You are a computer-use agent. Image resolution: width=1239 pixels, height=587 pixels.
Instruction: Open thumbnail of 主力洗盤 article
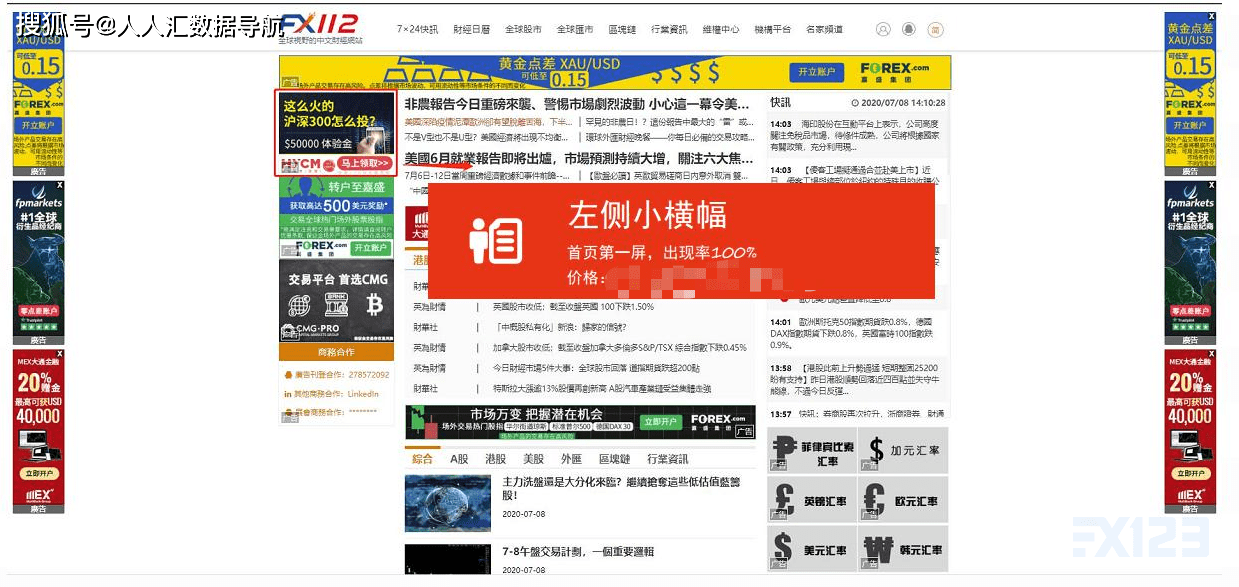point(447,503)
